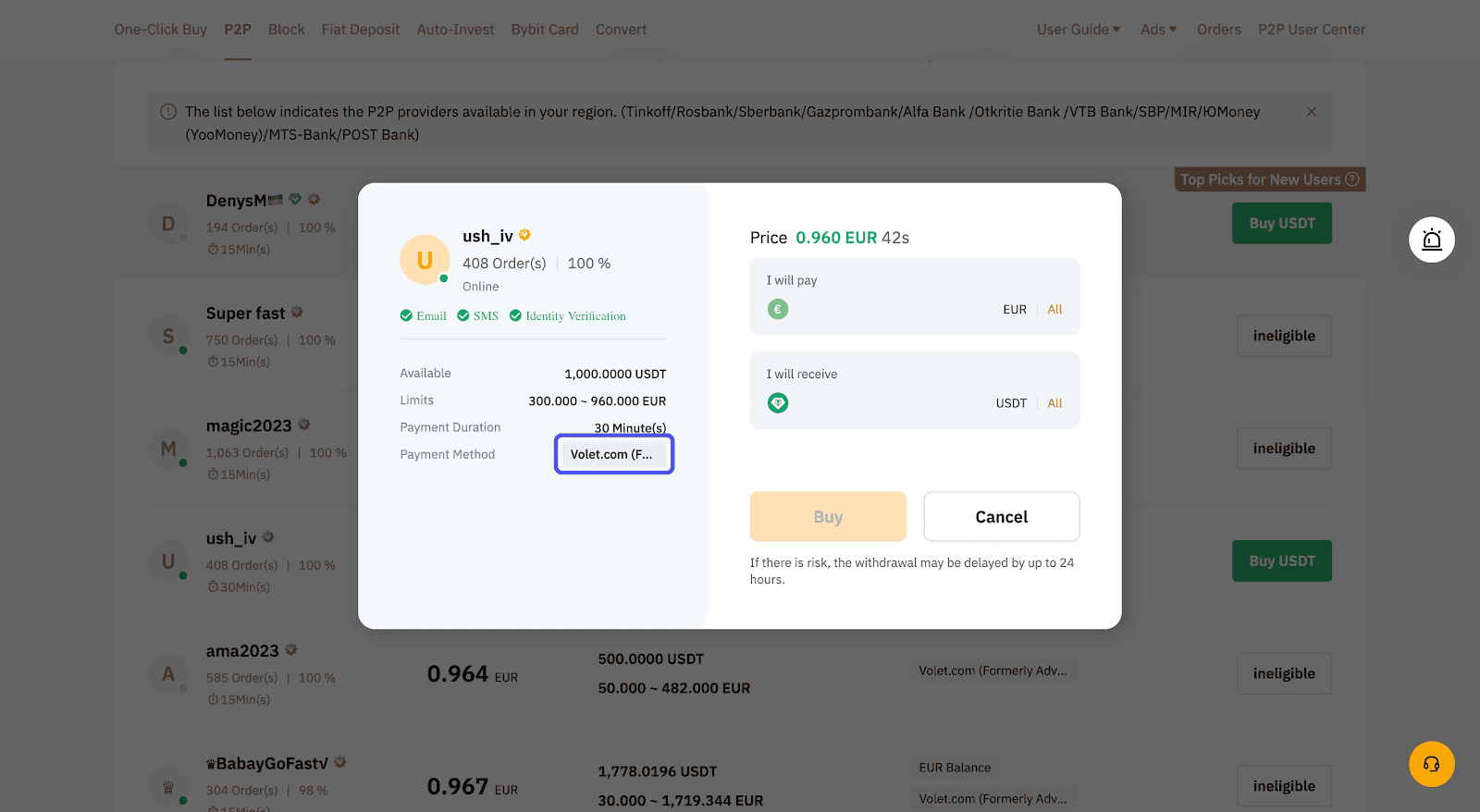Open the Convert tab

[x=621, y=30]
